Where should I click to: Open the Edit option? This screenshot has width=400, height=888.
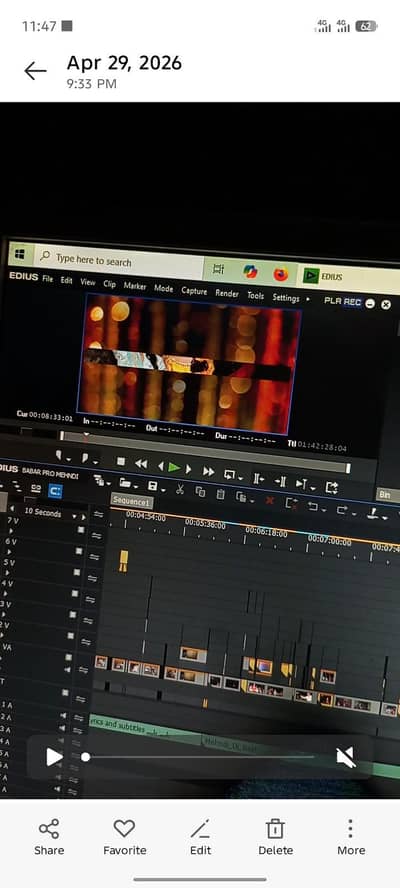(x=200, y=836)
